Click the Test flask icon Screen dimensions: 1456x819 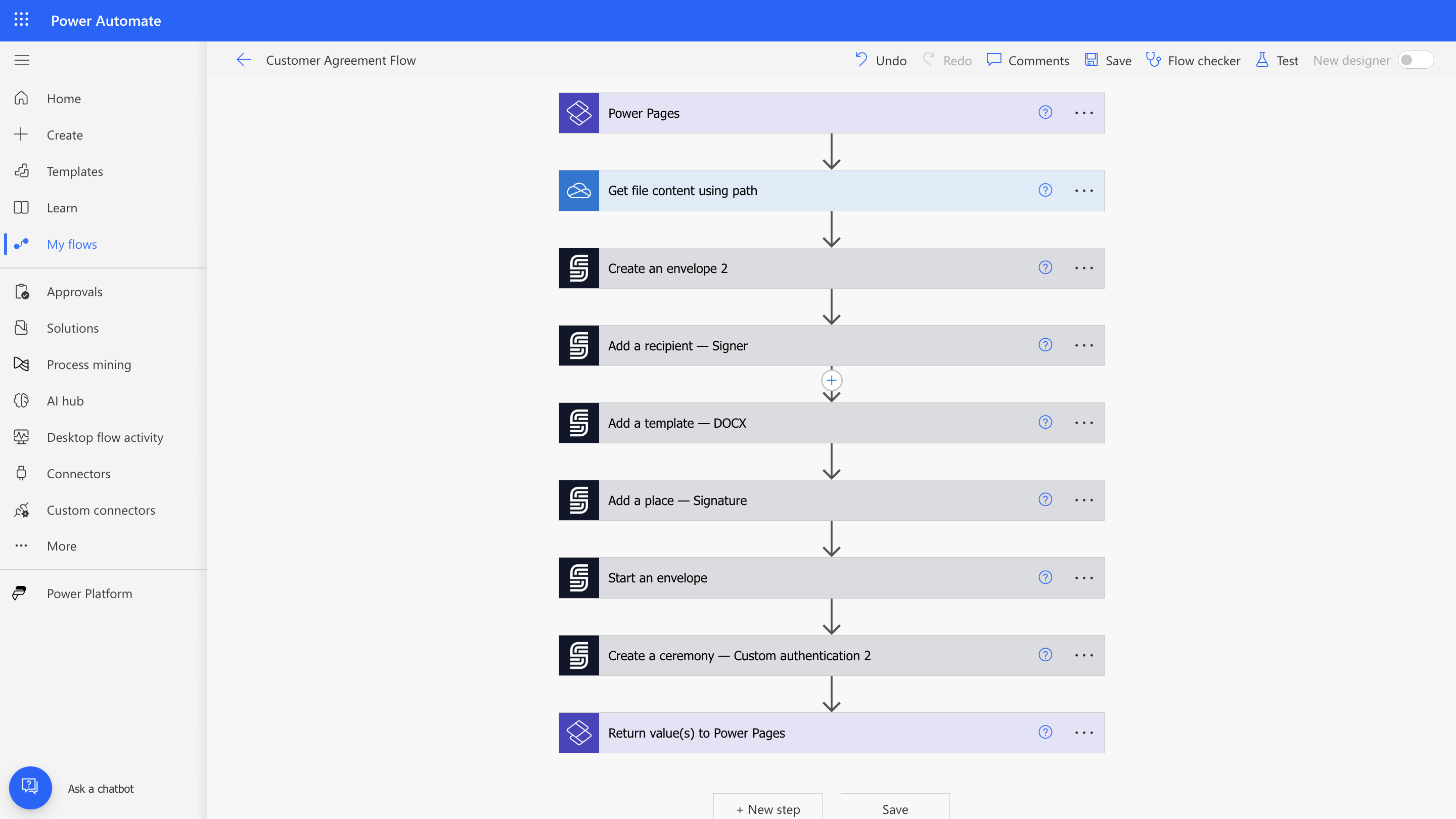click(x=1261, y=60)
